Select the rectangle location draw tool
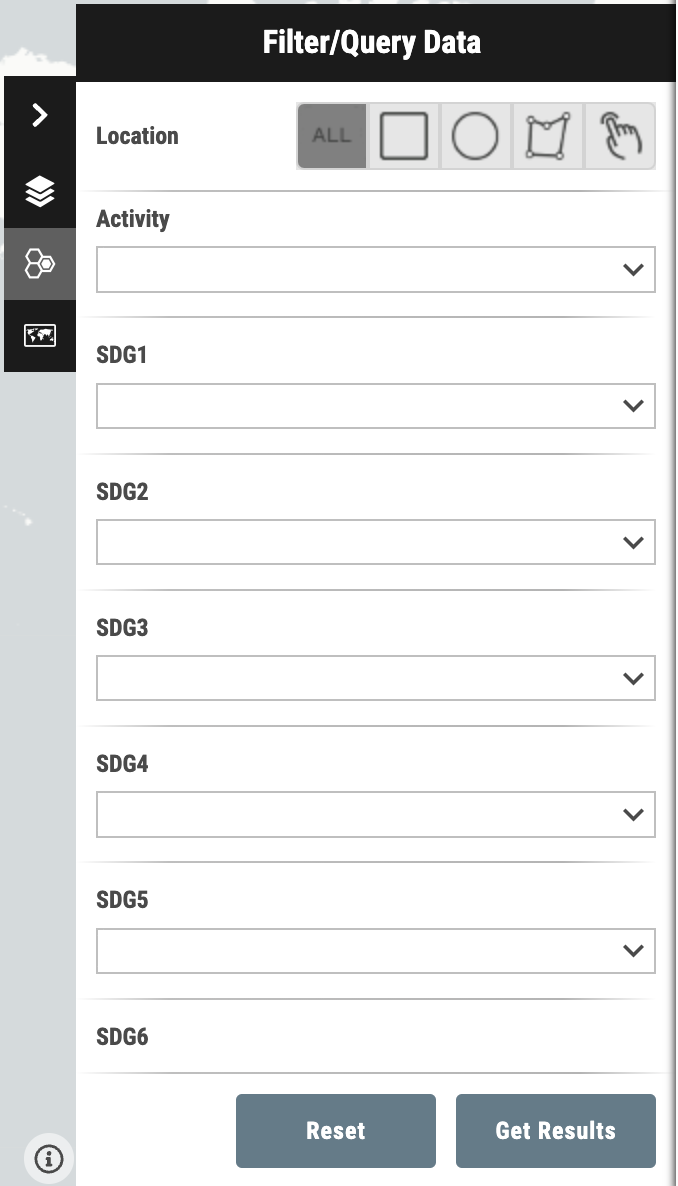Viewport: 678px width, 1186px height. [403, 136]
